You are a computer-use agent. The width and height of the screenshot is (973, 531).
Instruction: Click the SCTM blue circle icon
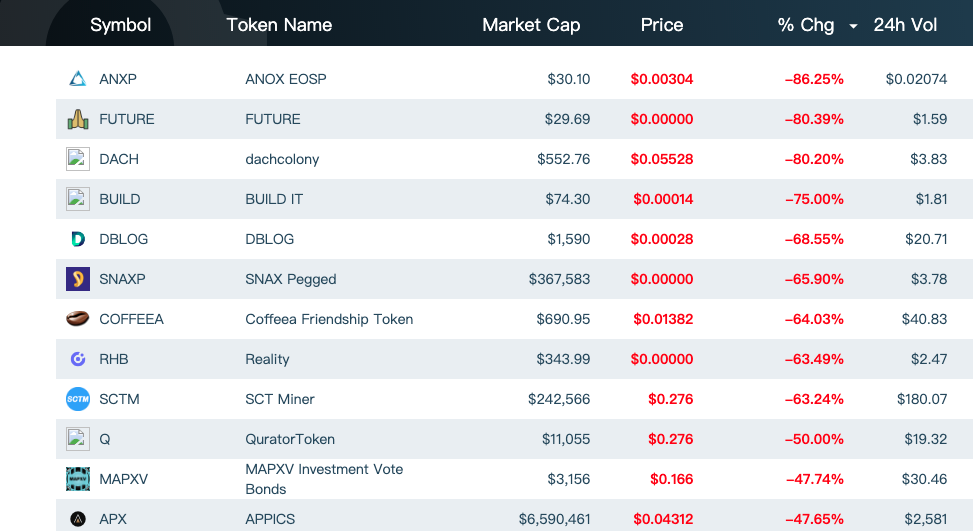point(78,399)
